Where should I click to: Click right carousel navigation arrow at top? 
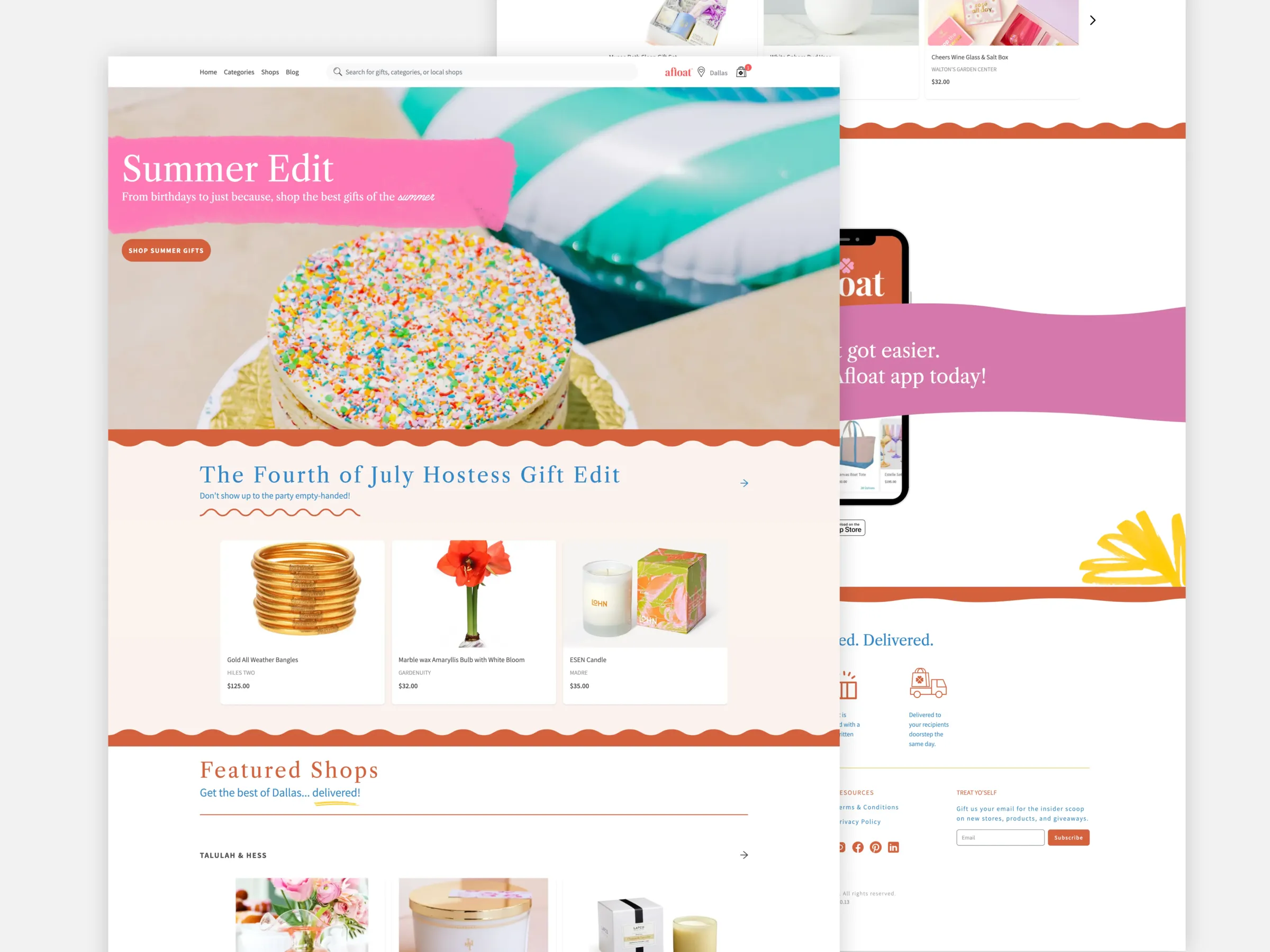(x=1093, y=19)
